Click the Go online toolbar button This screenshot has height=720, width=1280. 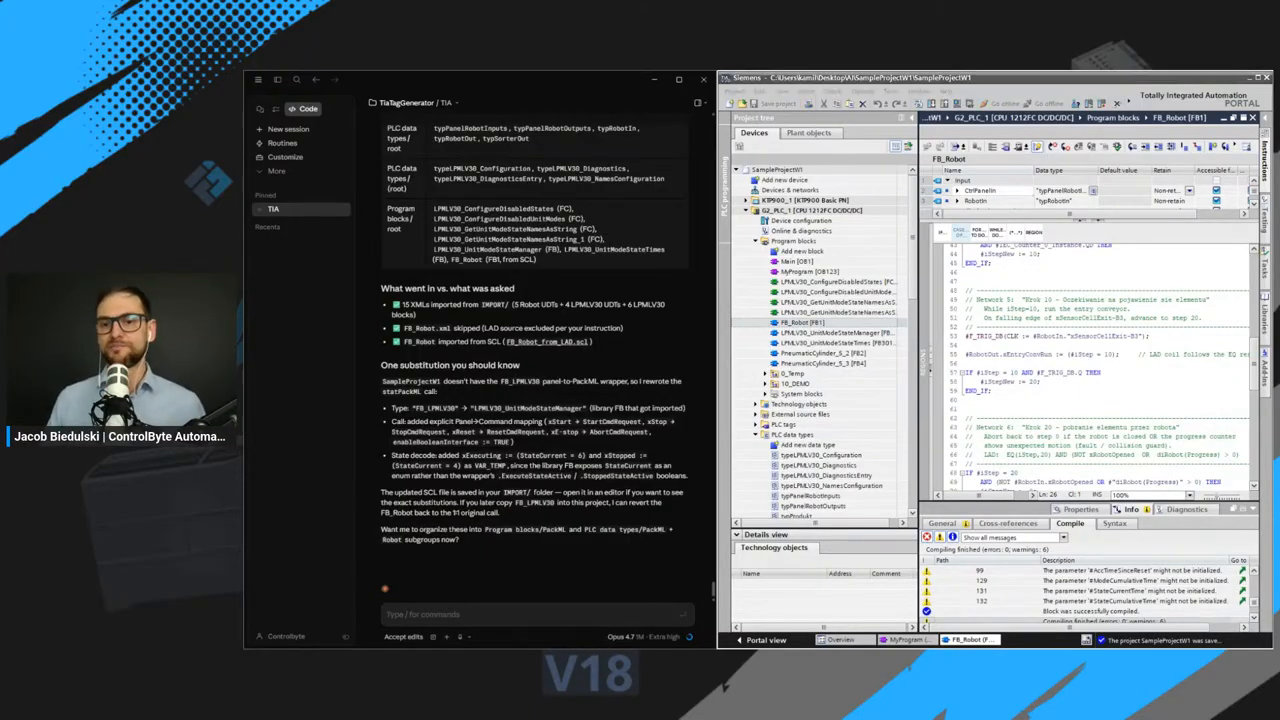(998, 104)
